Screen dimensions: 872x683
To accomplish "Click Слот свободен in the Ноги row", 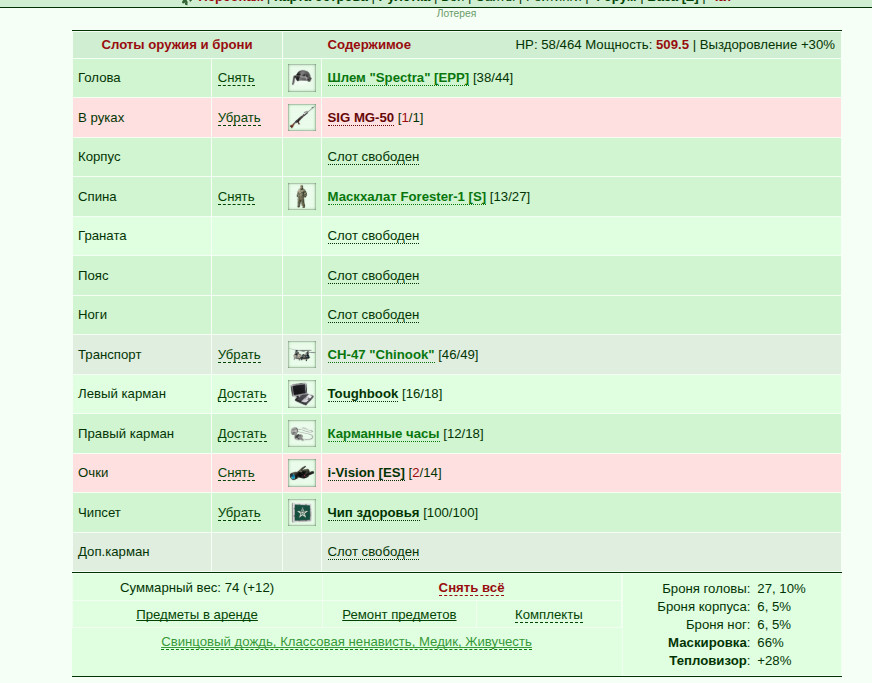I will [x=373, y=315].
